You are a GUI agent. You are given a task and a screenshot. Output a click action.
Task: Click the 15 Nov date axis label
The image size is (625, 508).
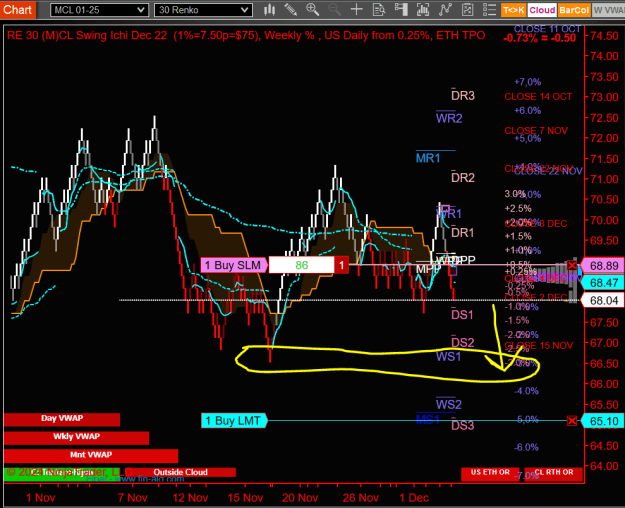tap(245, 498)
